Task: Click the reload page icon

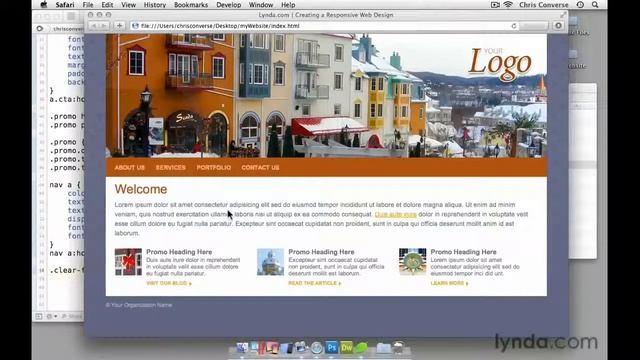Action: tap(513, 26)
